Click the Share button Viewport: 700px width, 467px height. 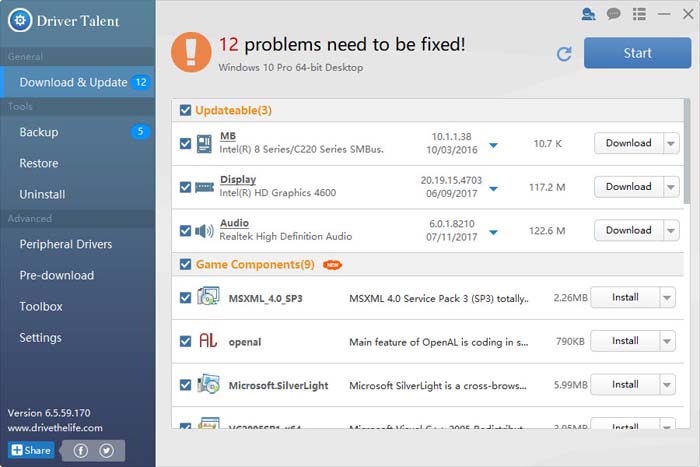(31, 450)
